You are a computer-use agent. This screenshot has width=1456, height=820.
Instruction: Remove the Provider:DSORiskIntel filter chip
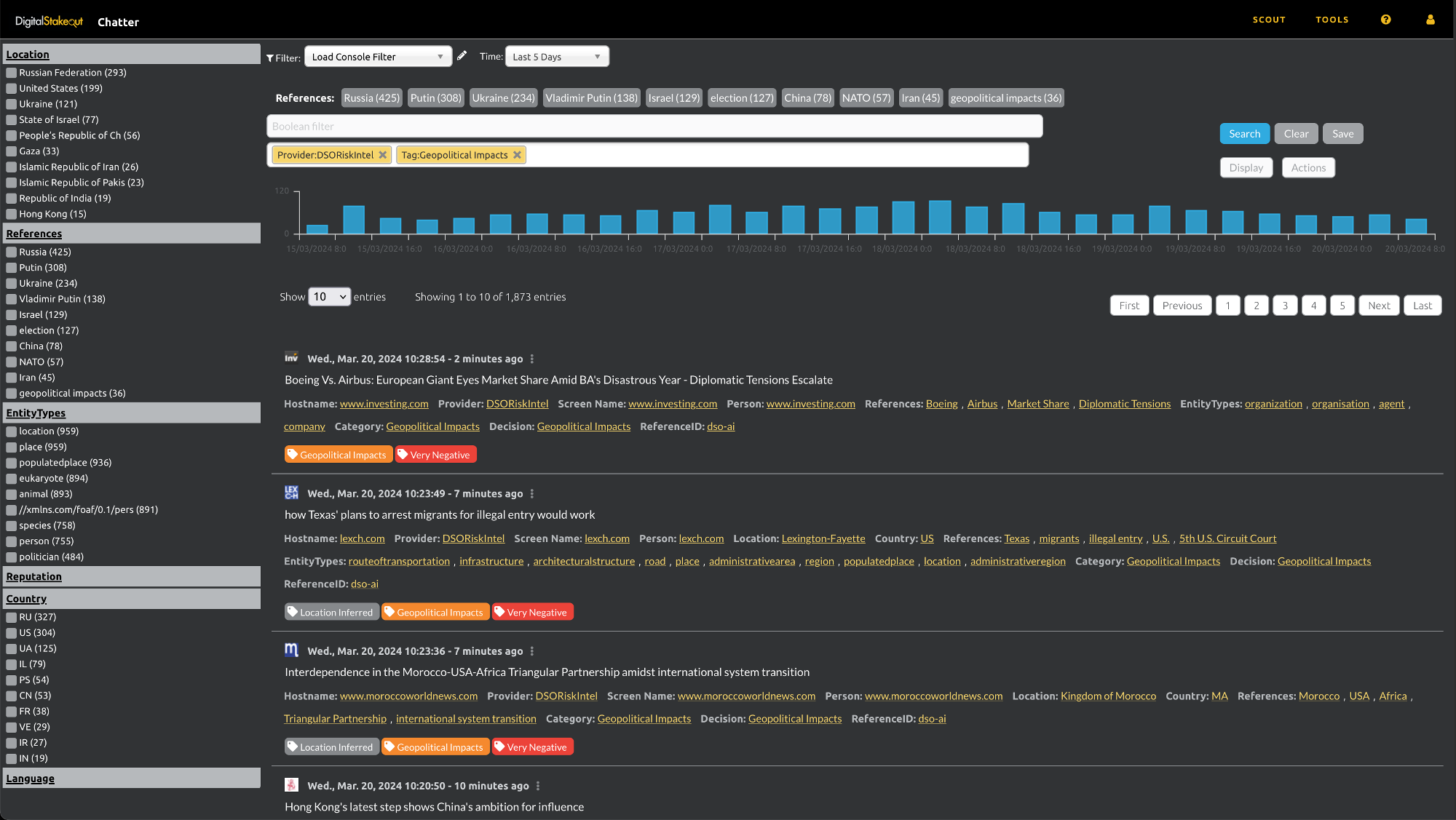point(382,155)
